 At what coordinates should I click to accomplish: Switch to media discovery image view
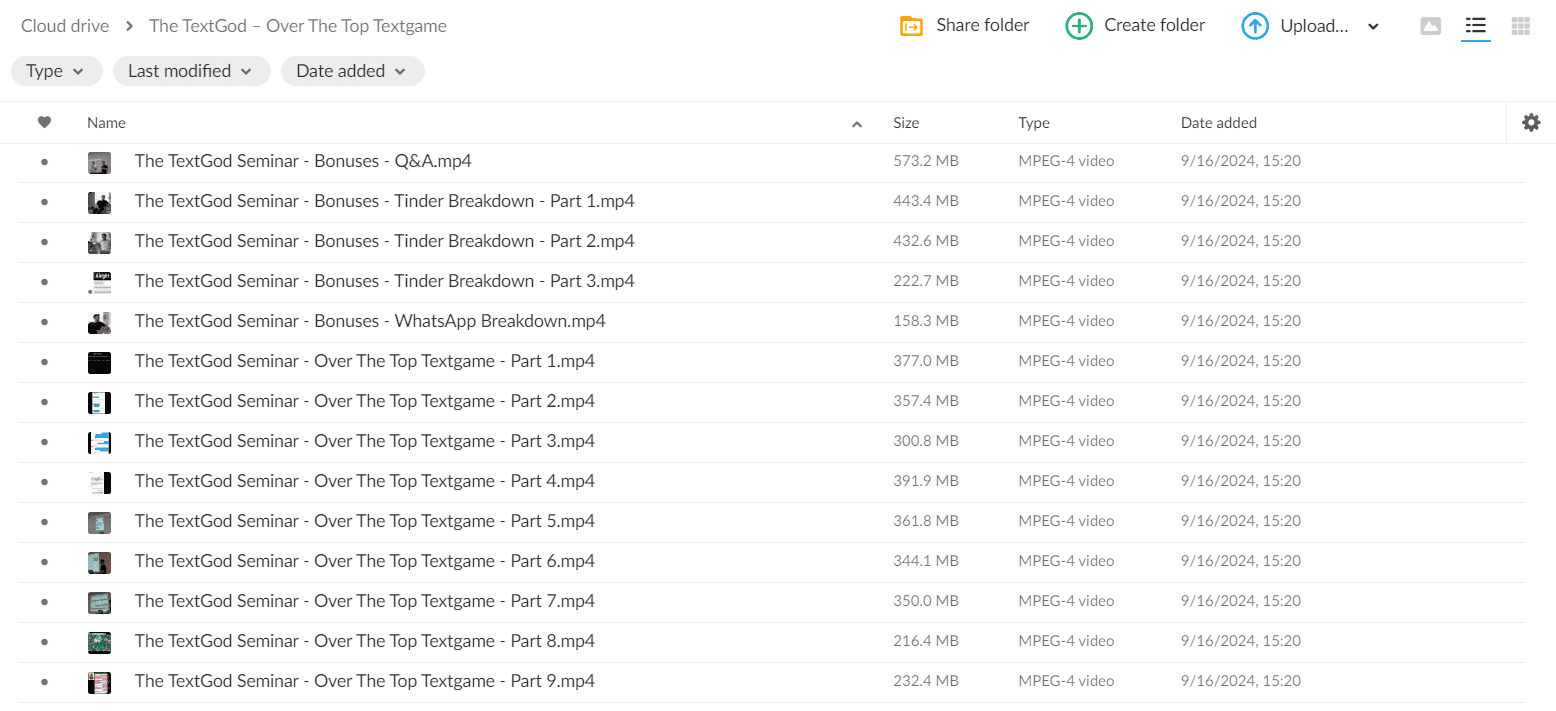(1431, 26)
